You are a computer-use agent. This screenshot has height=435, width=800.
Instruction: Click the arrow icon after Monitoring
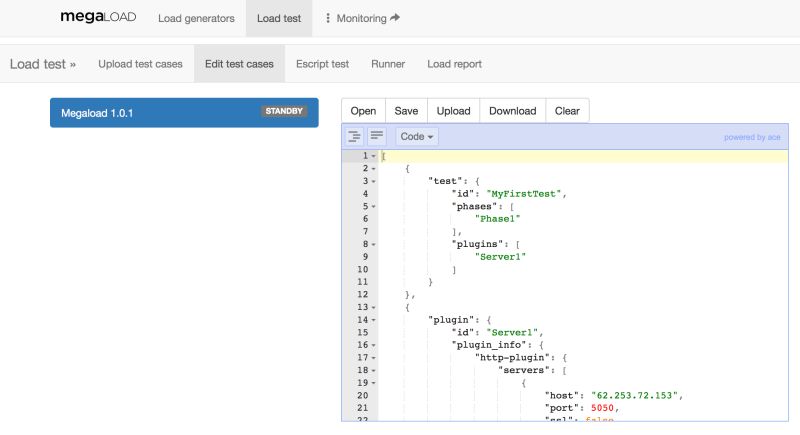pos(395,18)
